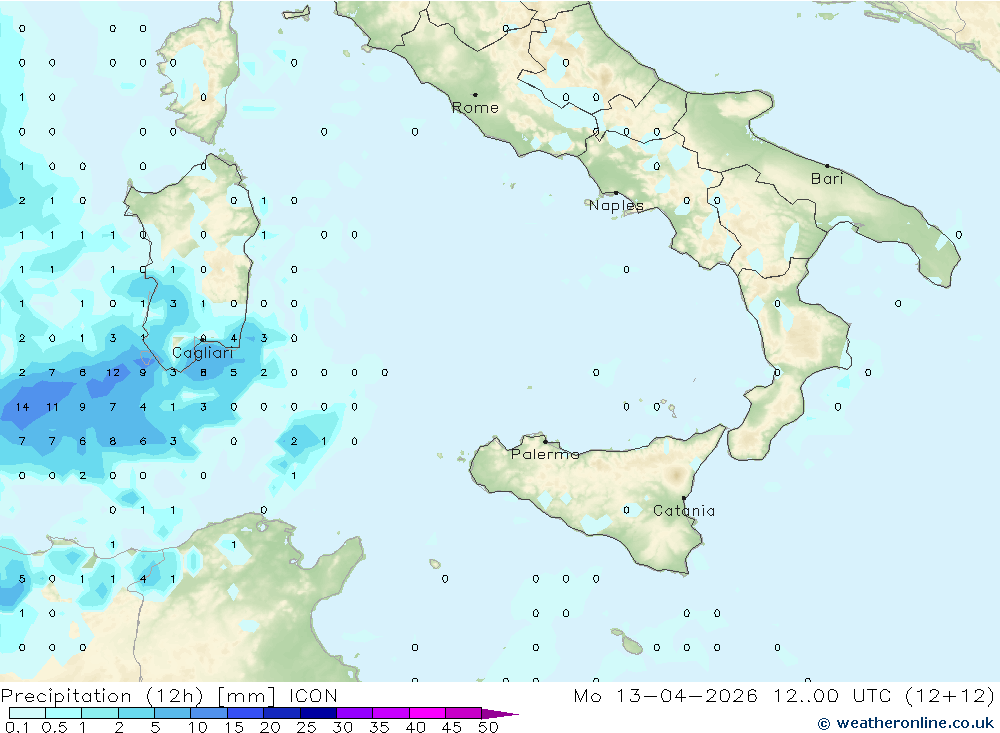This screenshot has width=1000, height=733.
Task: Pick the legend swatch between 0.1 and 0.5
Action: [27, 713]
